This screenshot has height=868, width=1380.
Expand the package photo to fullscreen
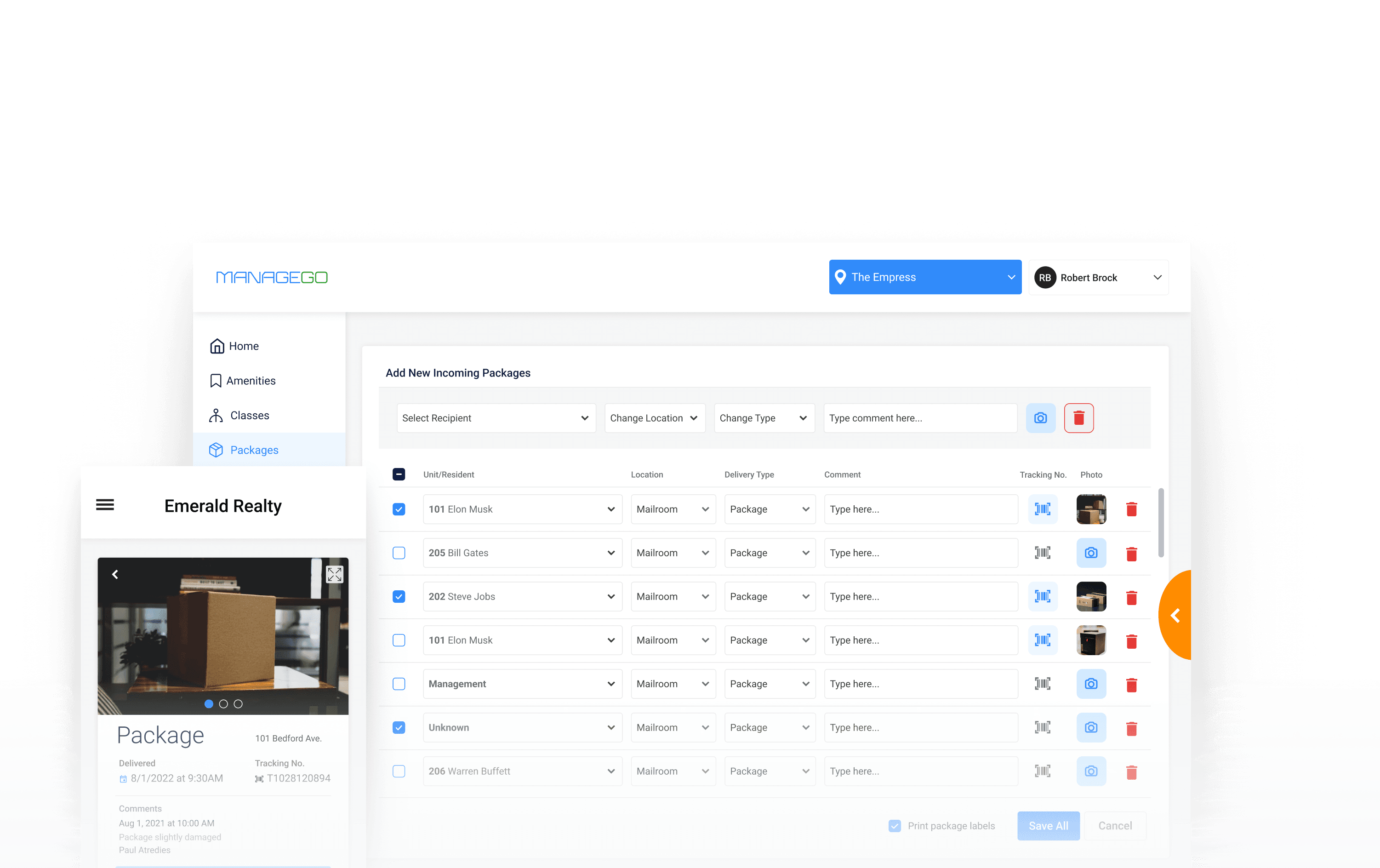[x=334, y=574]
